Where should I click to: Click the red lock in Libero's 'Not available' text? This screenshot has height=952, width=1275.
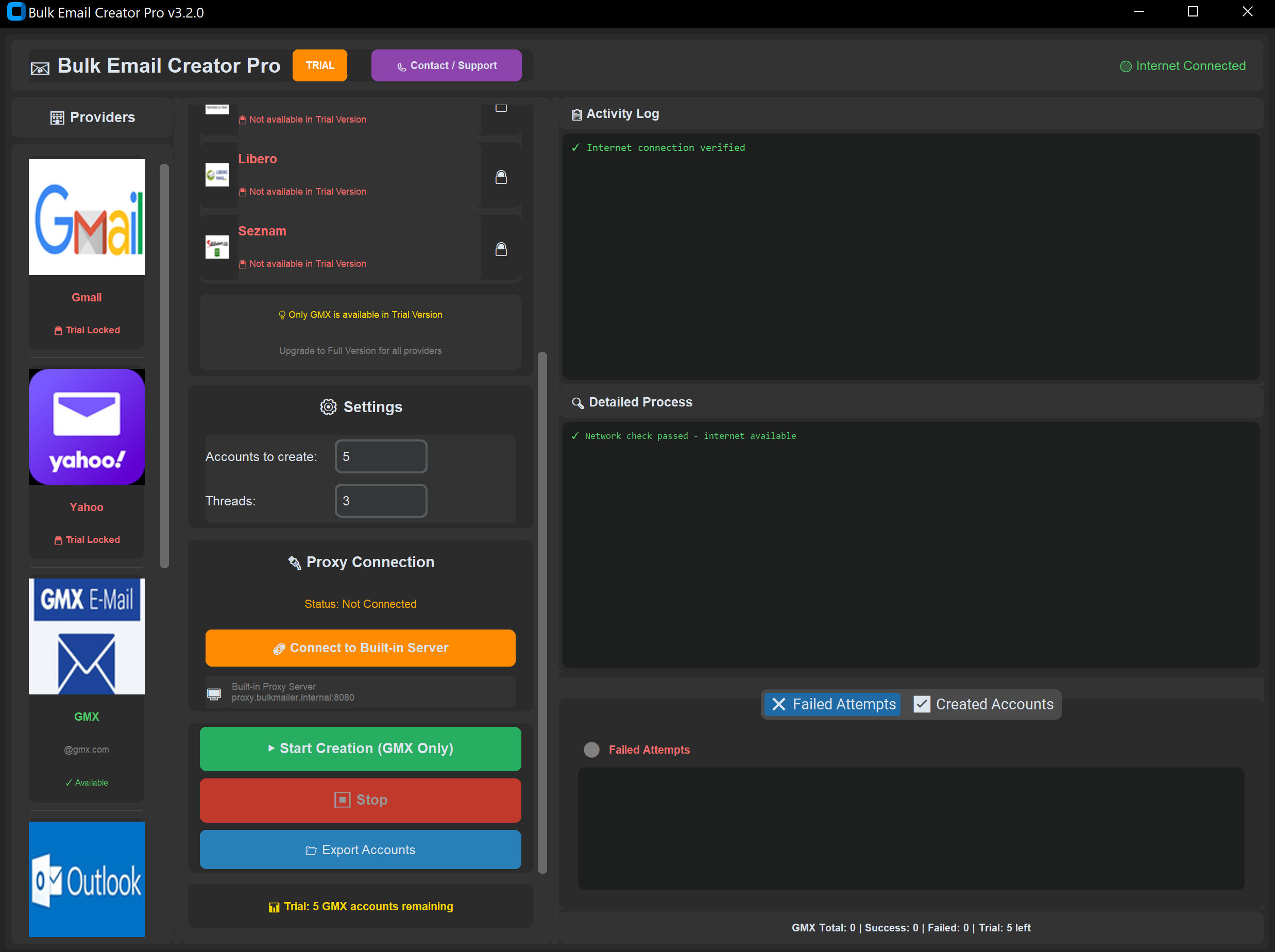243,192
